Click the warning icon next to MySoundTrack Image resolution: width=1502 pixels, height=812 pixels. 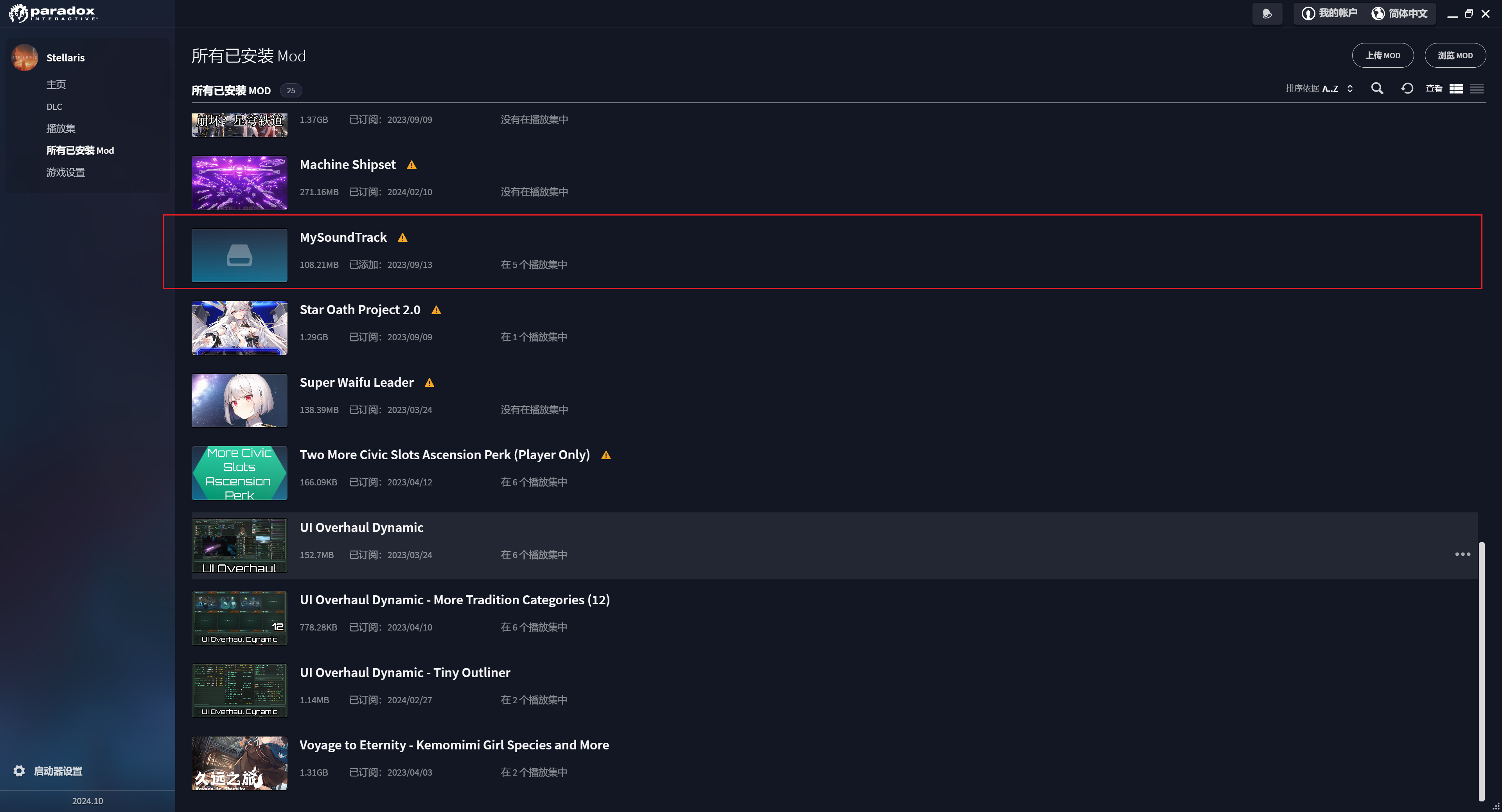pyautogui.click(x=402, y=238)
